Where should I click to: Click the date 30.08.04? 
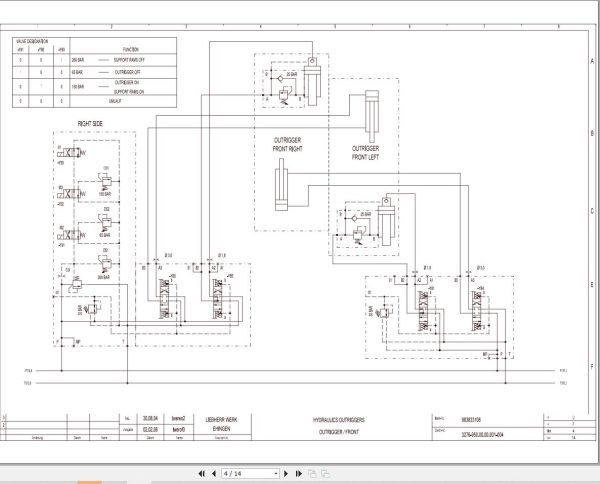coord(150,419)
